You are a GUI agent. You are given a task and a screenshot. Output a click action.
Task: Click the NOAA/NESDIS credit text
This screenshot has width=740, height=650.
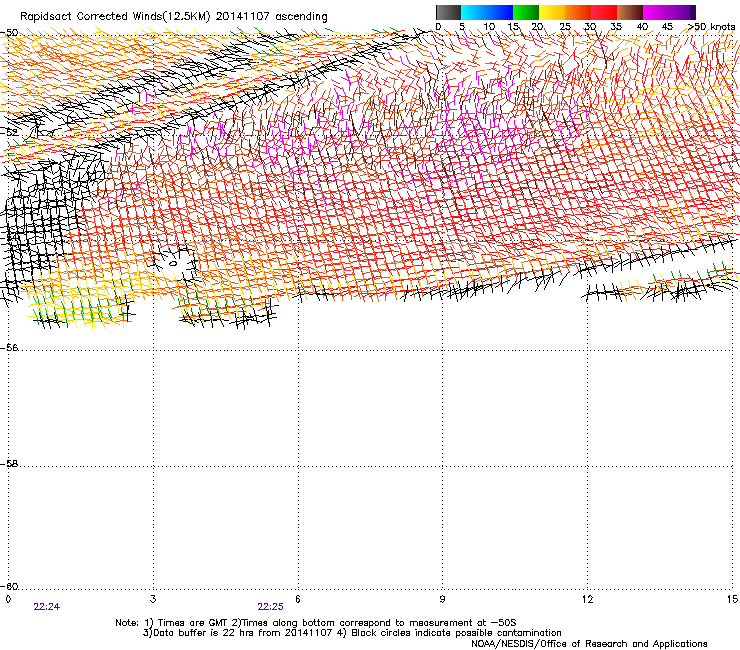pyautogui.click(x=589, y=644)
